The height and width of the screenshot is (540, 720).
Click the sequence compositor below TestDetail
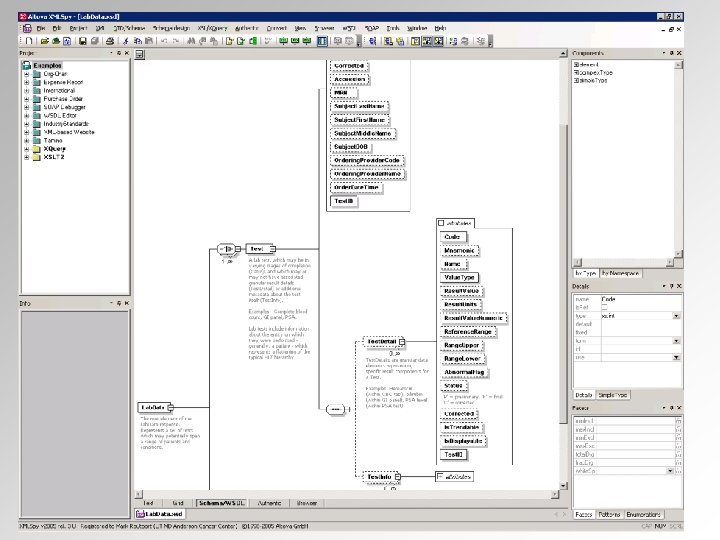(x=335, y=409)
